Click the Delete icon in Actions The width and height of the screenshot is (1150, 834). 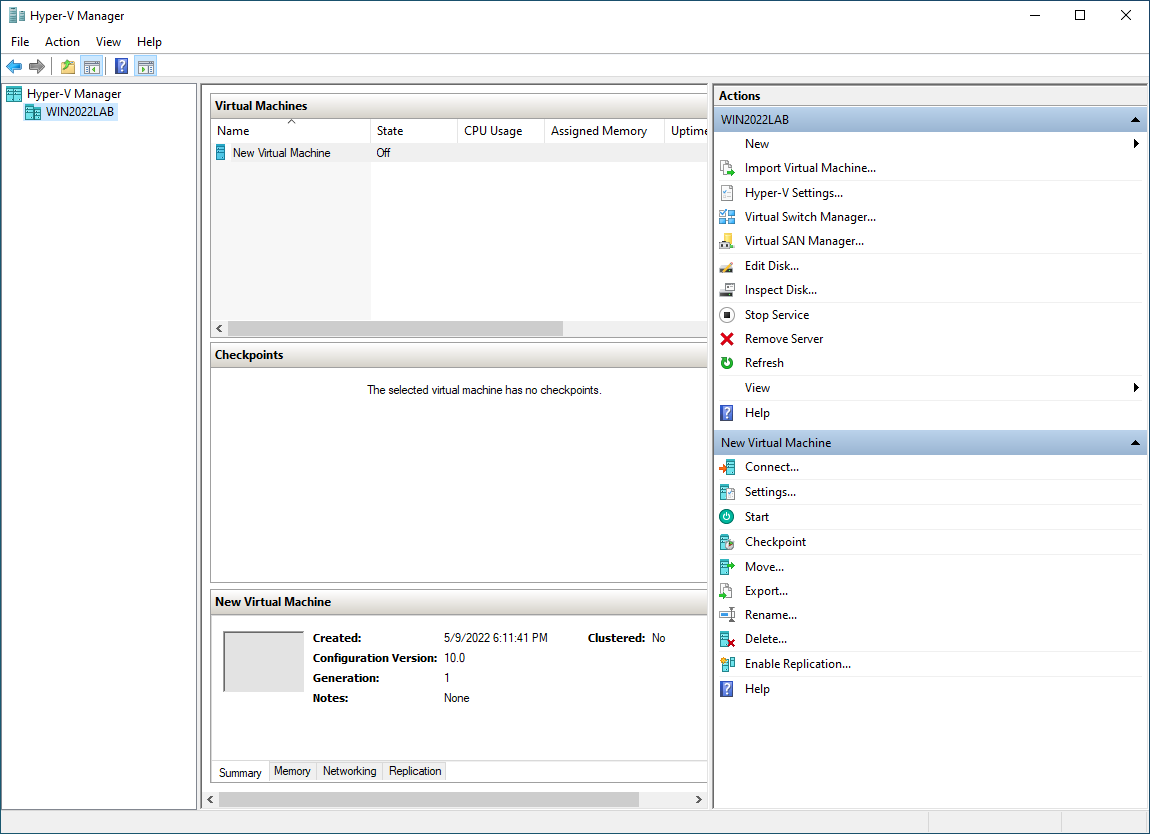pyautogui.click(x=727, y=640)
